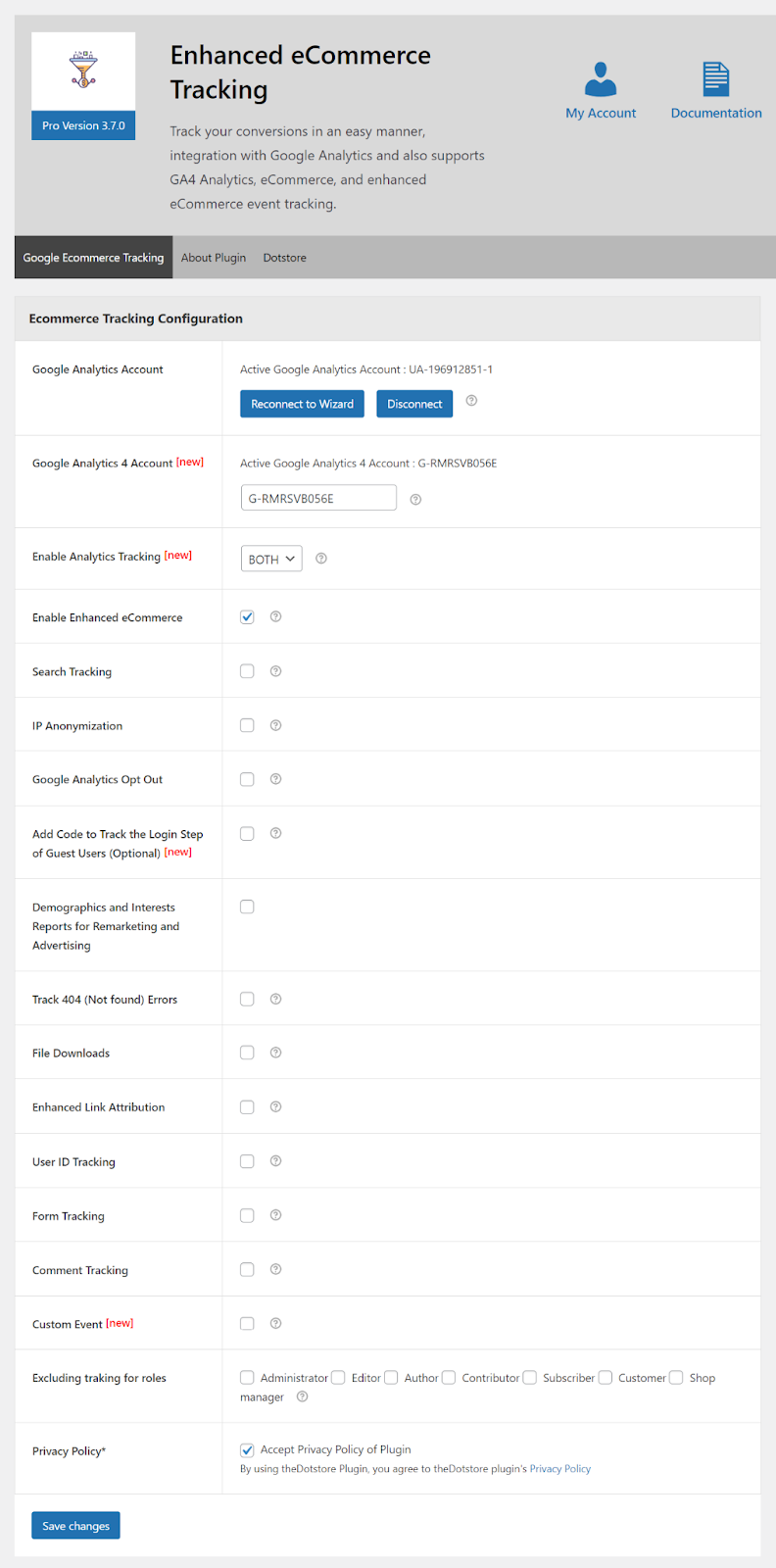Click Reconnect to Wizard button
Screen dimensions: 776x1568
(303, 404)
